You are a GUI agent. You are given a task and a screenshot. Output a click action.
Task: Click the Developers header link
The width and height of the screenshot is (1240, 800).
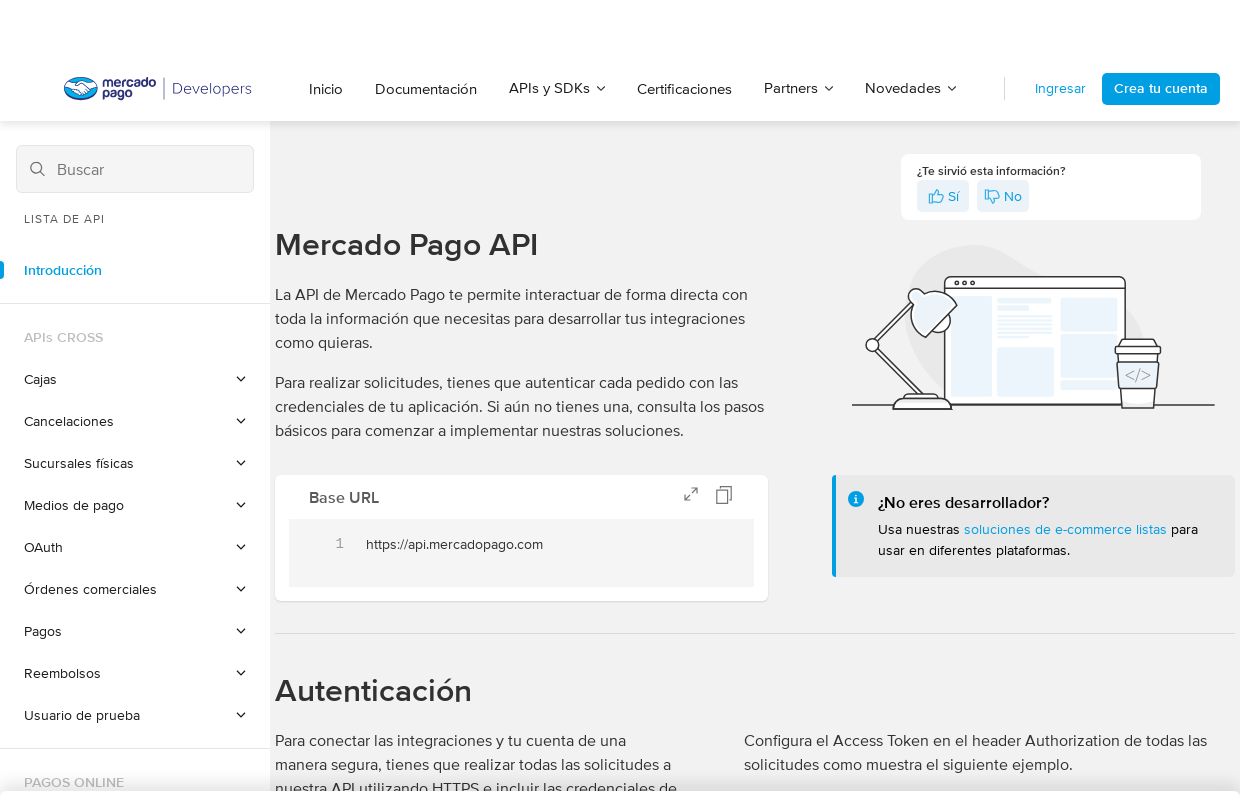click(212, 88)
